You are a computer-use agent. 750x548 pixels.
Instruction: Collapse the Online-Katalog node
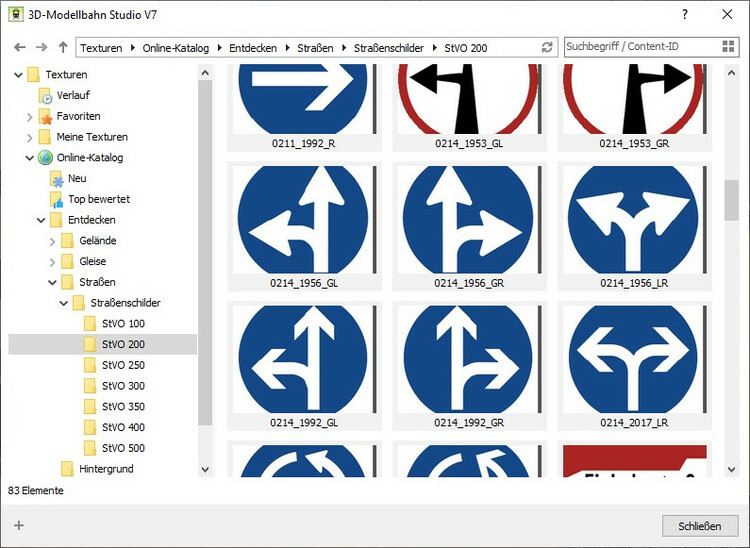point(30,158)
